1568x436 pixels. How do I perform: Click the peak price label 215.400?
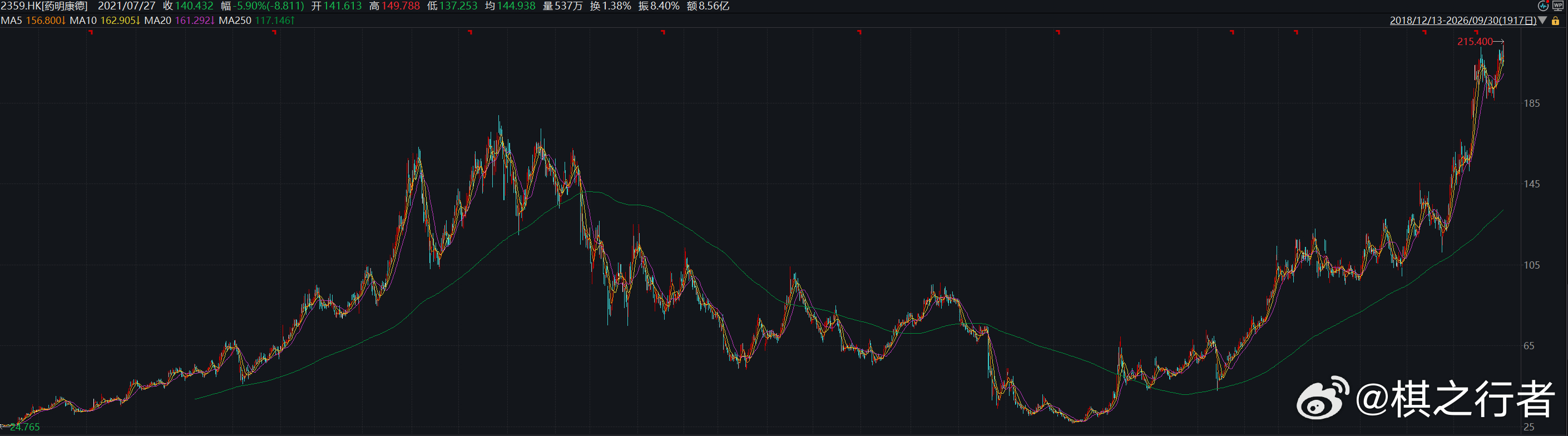click(1475, 41)
